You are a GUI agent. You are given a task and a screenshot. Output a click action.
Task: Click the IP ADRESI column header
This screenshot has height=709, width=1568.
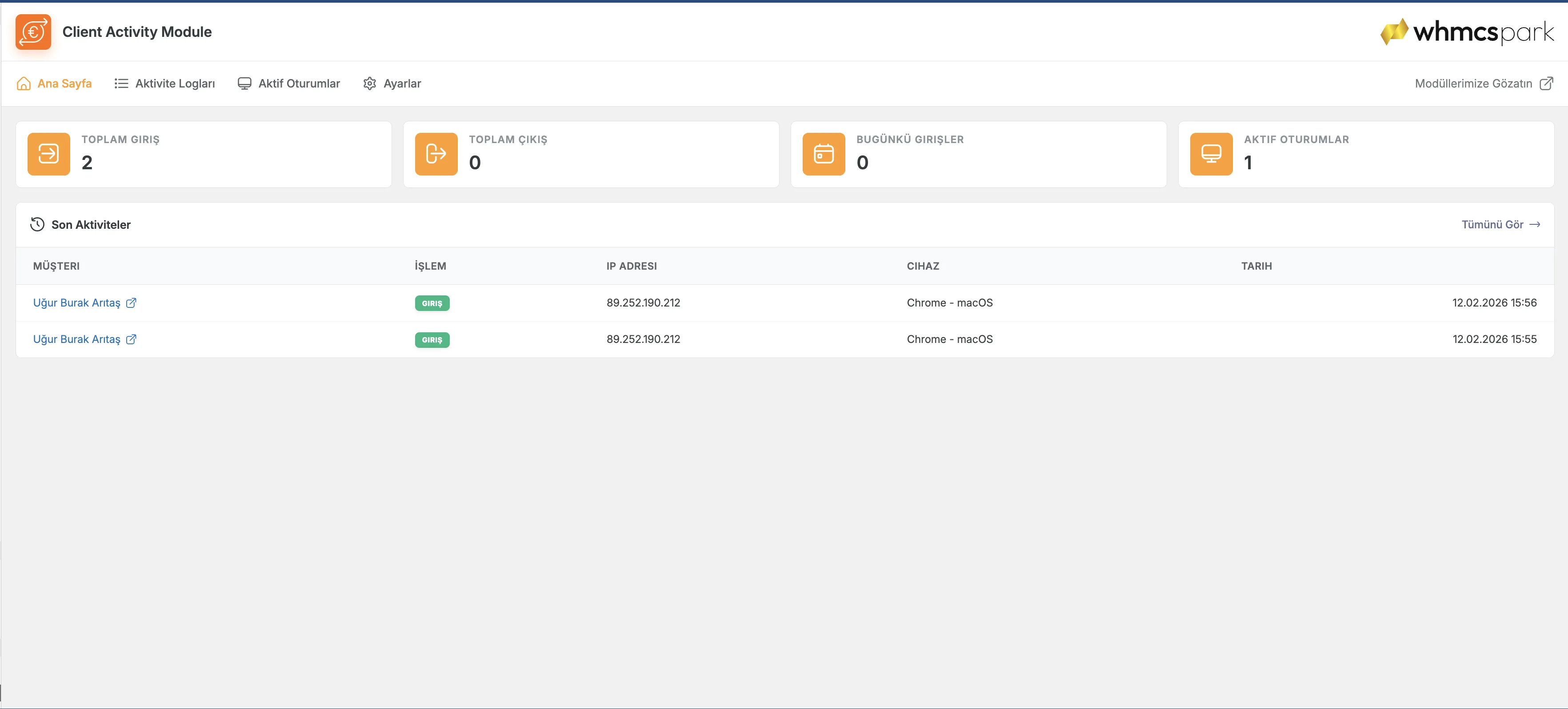point(631,266)
